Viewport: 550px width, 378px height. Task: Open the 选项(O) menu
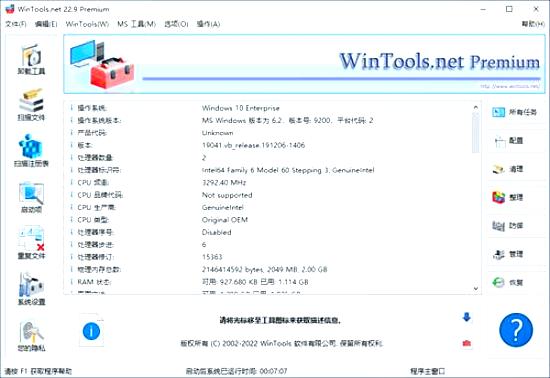click(176, 24)
